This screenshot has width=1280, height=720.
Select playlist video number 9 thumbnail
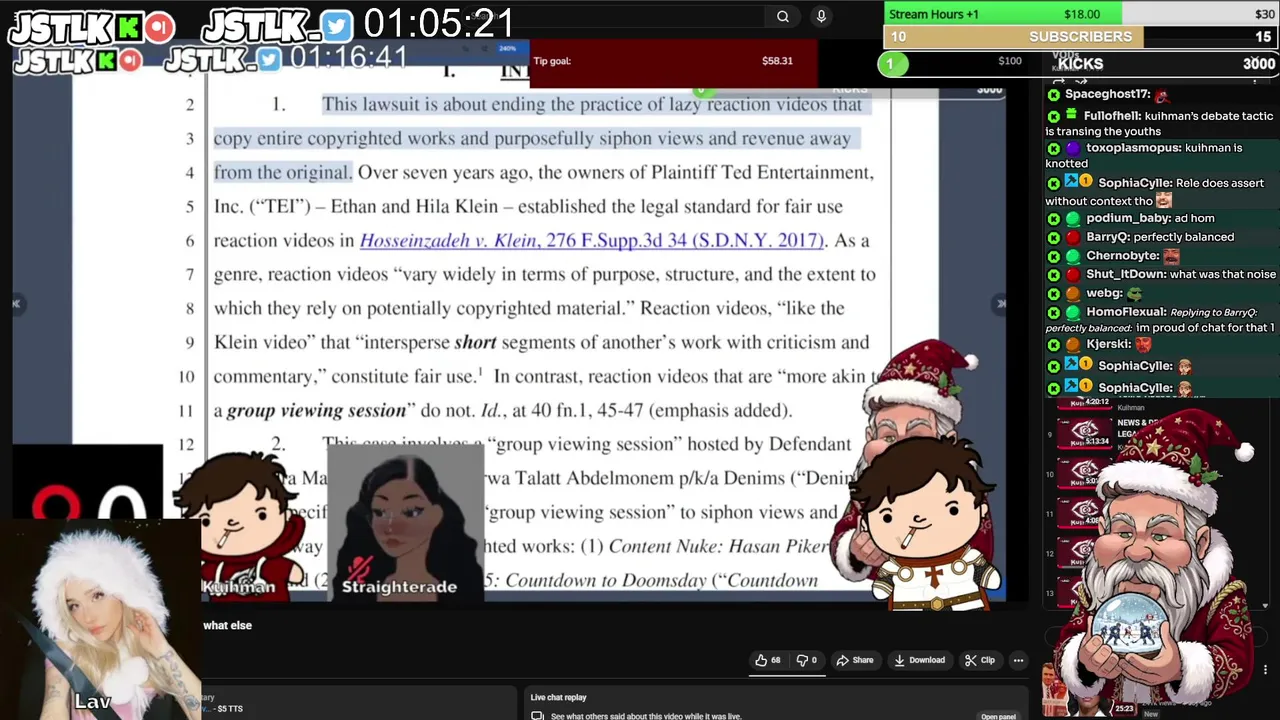coord(1085,432)
